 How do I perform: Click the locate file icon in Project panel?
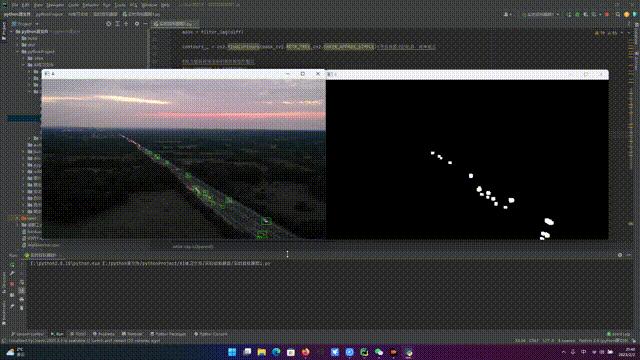coord(109,24)
